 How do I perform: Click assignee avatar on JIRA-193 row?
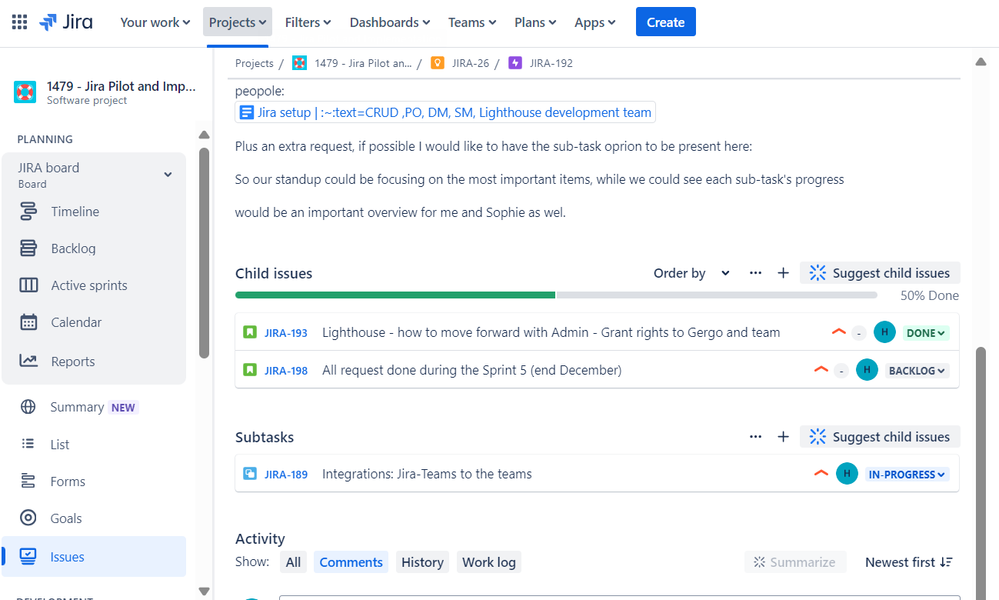point(884,332)
